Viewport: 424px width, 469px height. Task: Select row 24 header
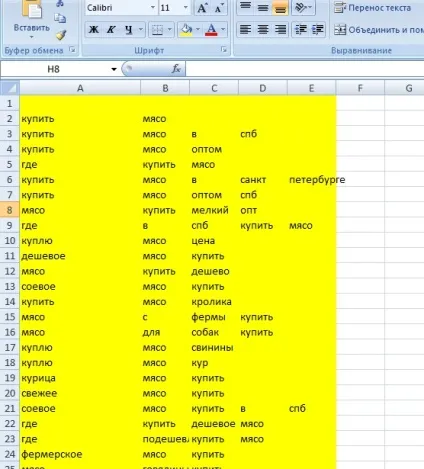[10, 454]
